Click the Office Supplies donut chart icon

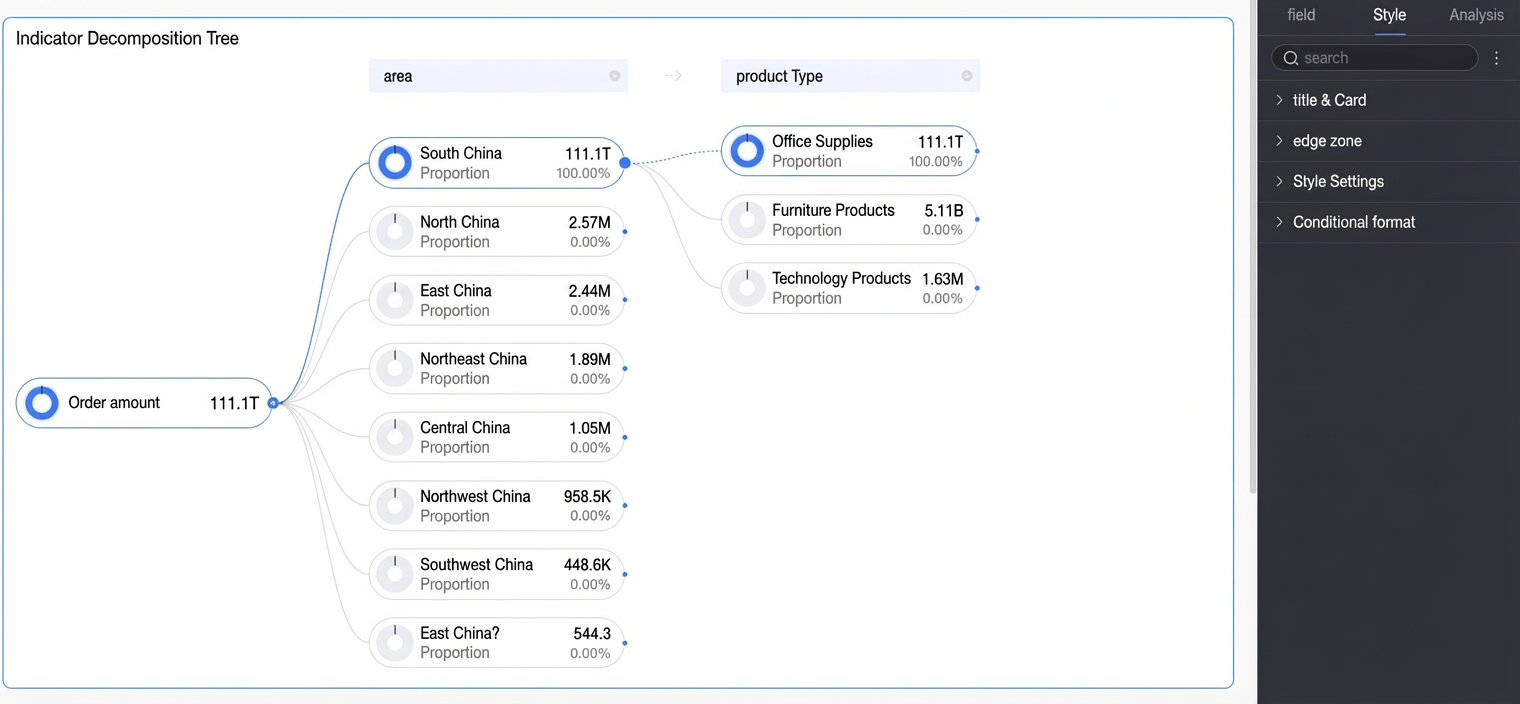[x=747, y=151]
